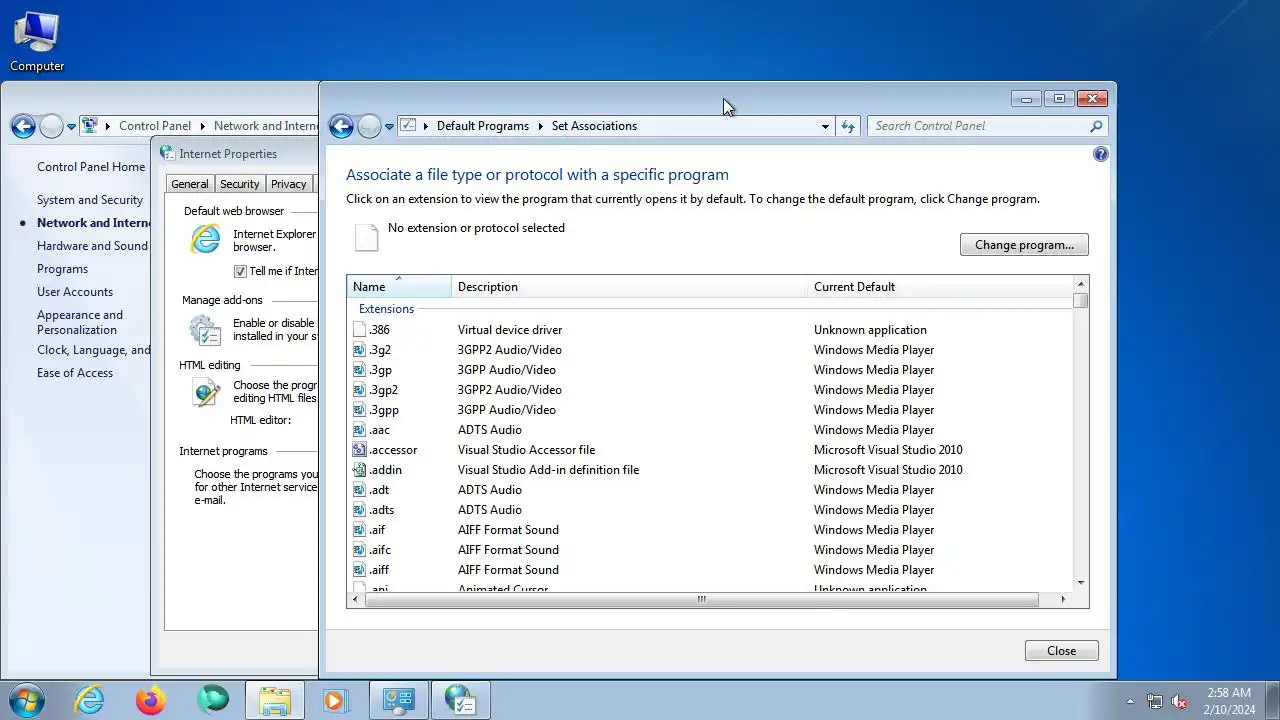Open System and Security category
Screen dimensions: 1280x720
90,200
